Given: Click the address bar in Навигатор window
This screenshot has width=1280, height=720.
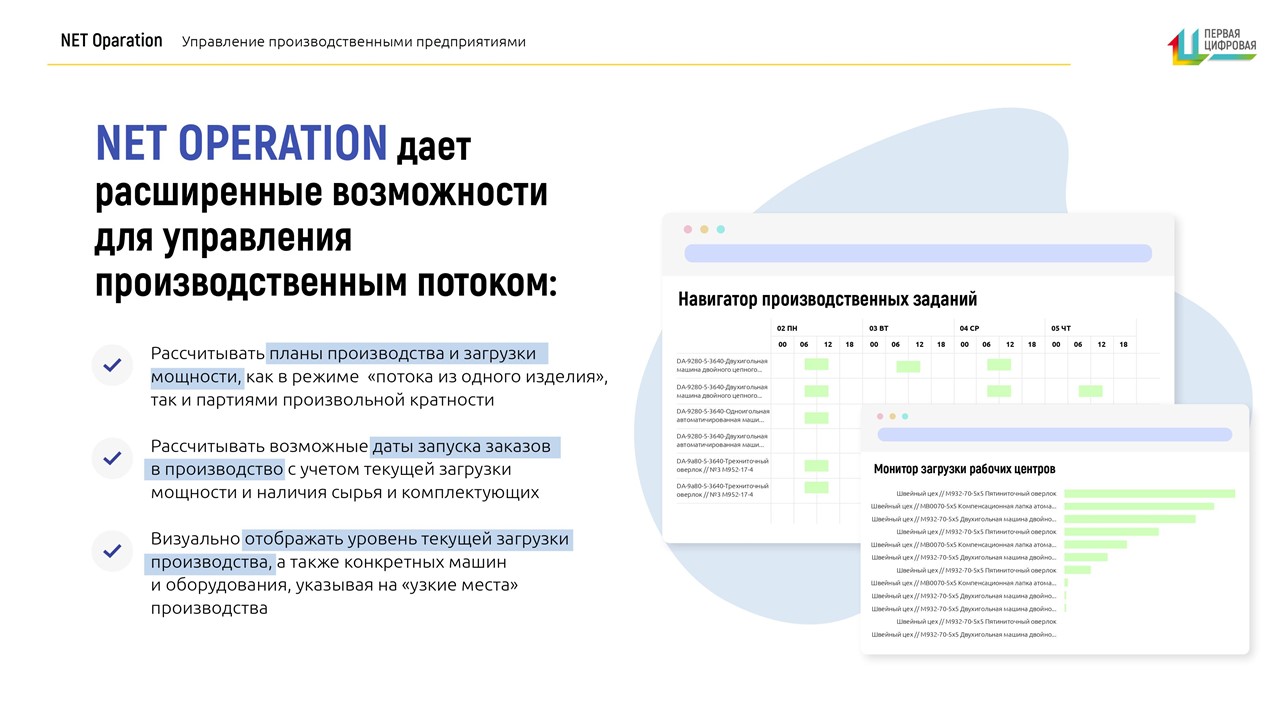Looking at the screenshot, I should click(917, 253).
